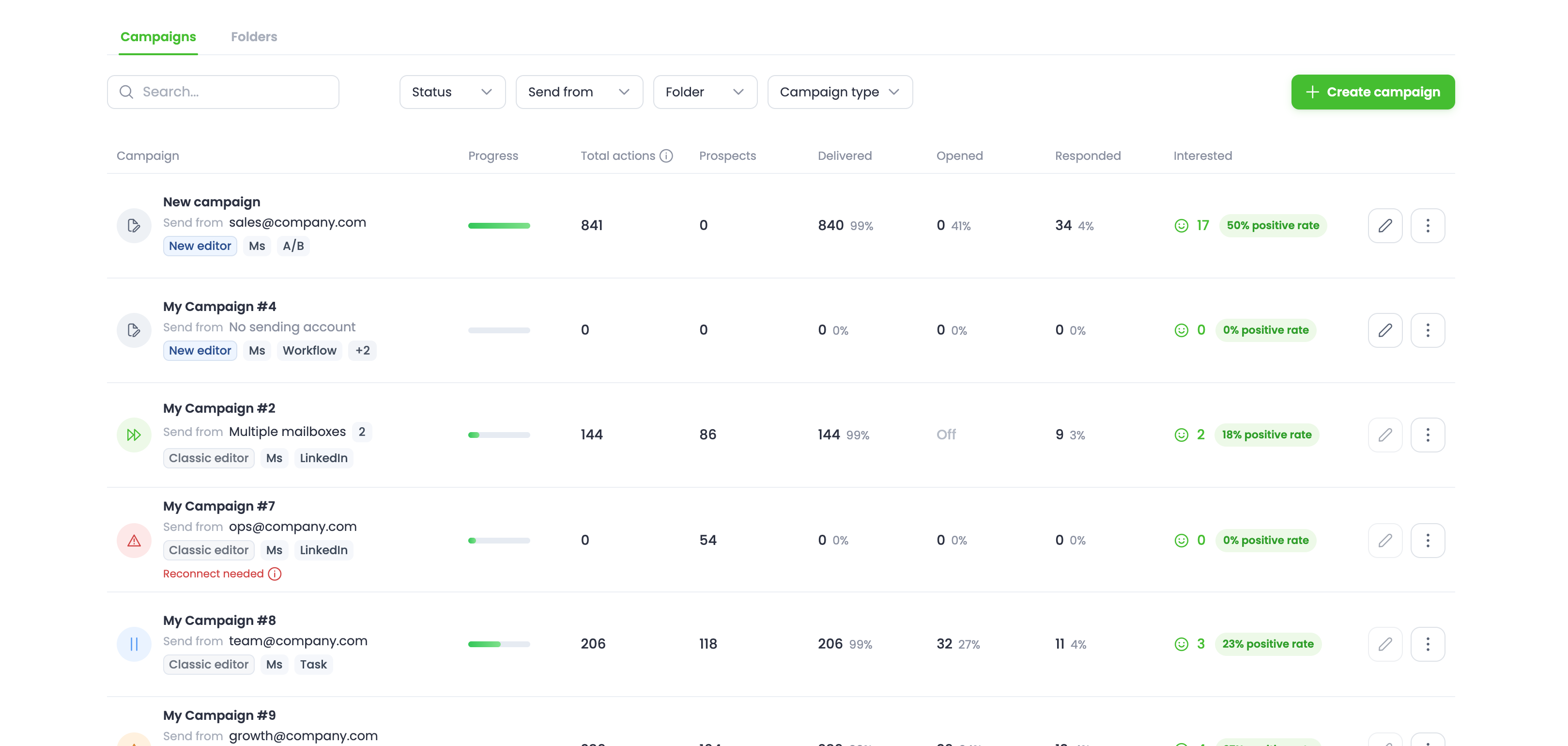
Task: Click the Prospects value 86
Action: (707, 435)
